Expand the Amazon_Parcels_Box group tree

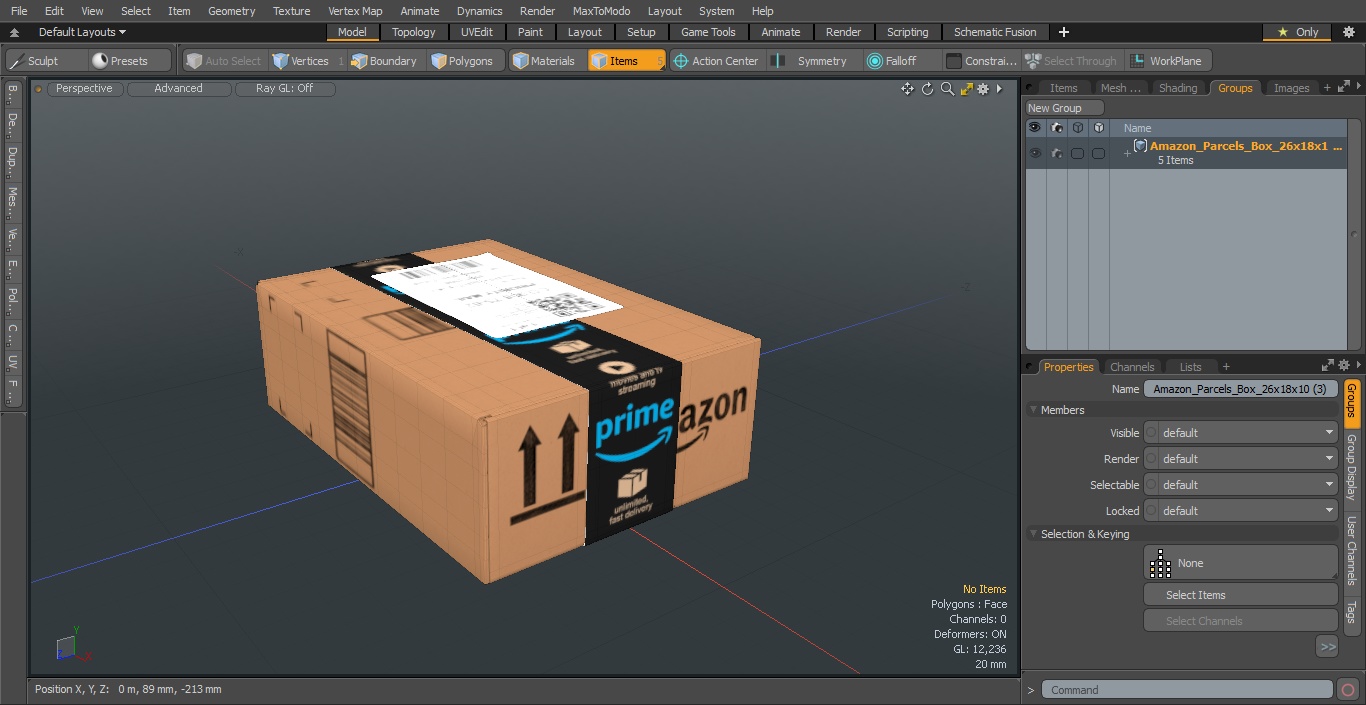1127,153
